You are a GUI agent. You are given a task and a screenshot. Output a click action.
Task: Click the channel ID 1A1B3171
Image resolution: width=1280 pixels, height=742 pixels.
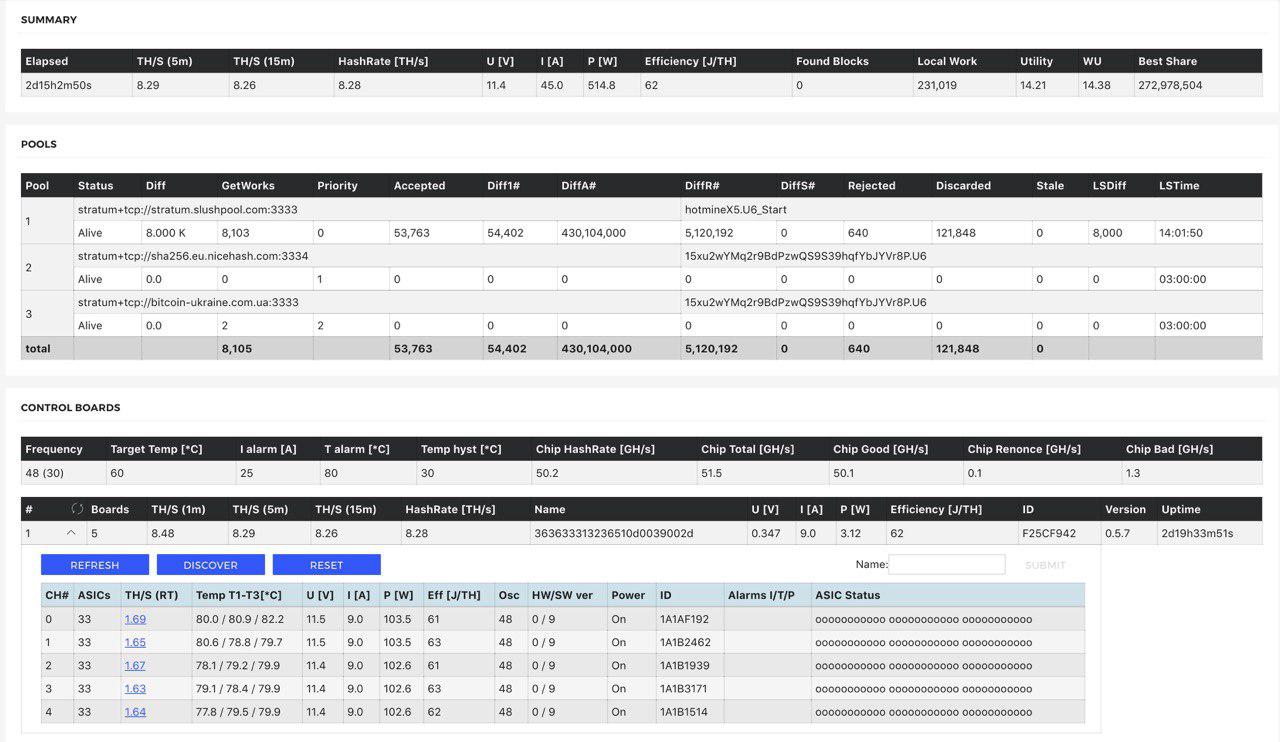(683, 688)
